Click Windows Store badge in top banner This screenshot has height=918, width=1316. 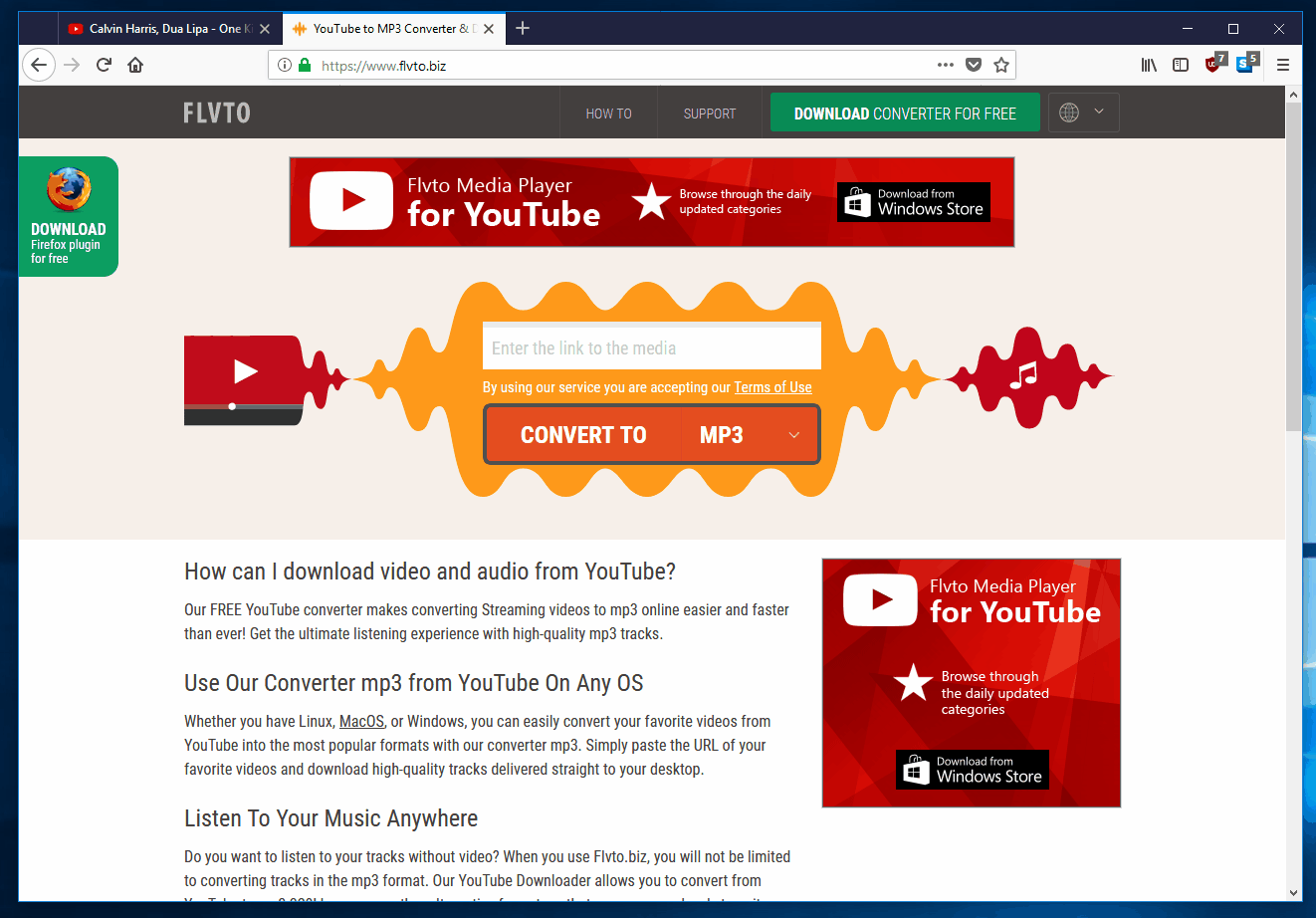tap(914, 201)
